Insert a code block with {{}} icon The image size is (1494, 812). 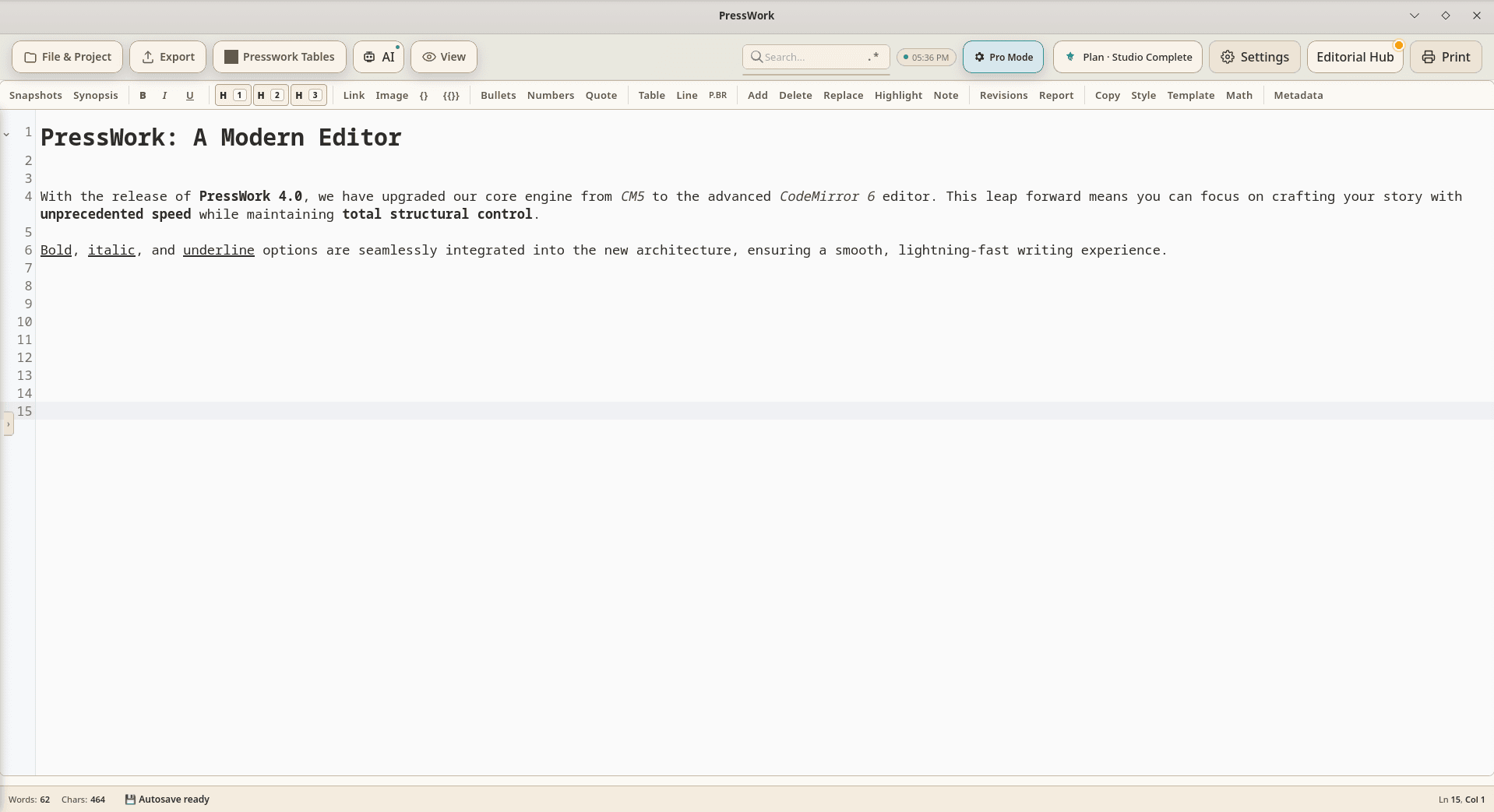[x=451, y=95]
